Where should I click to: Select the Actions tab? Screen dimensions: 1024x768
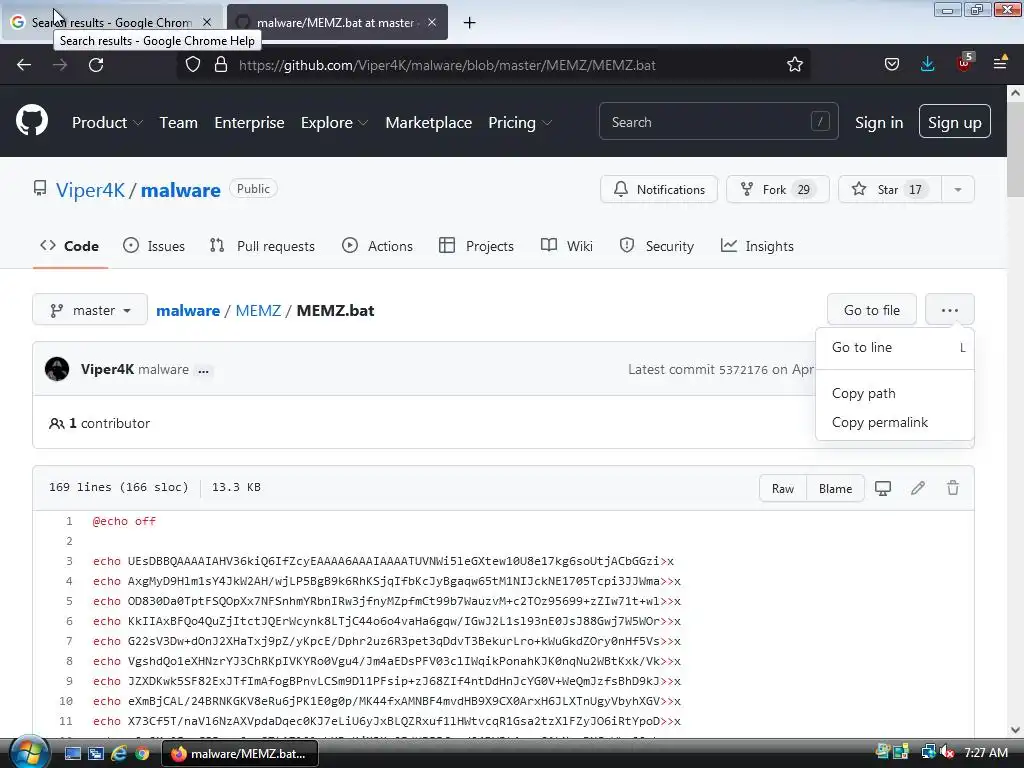pos(377,246)
